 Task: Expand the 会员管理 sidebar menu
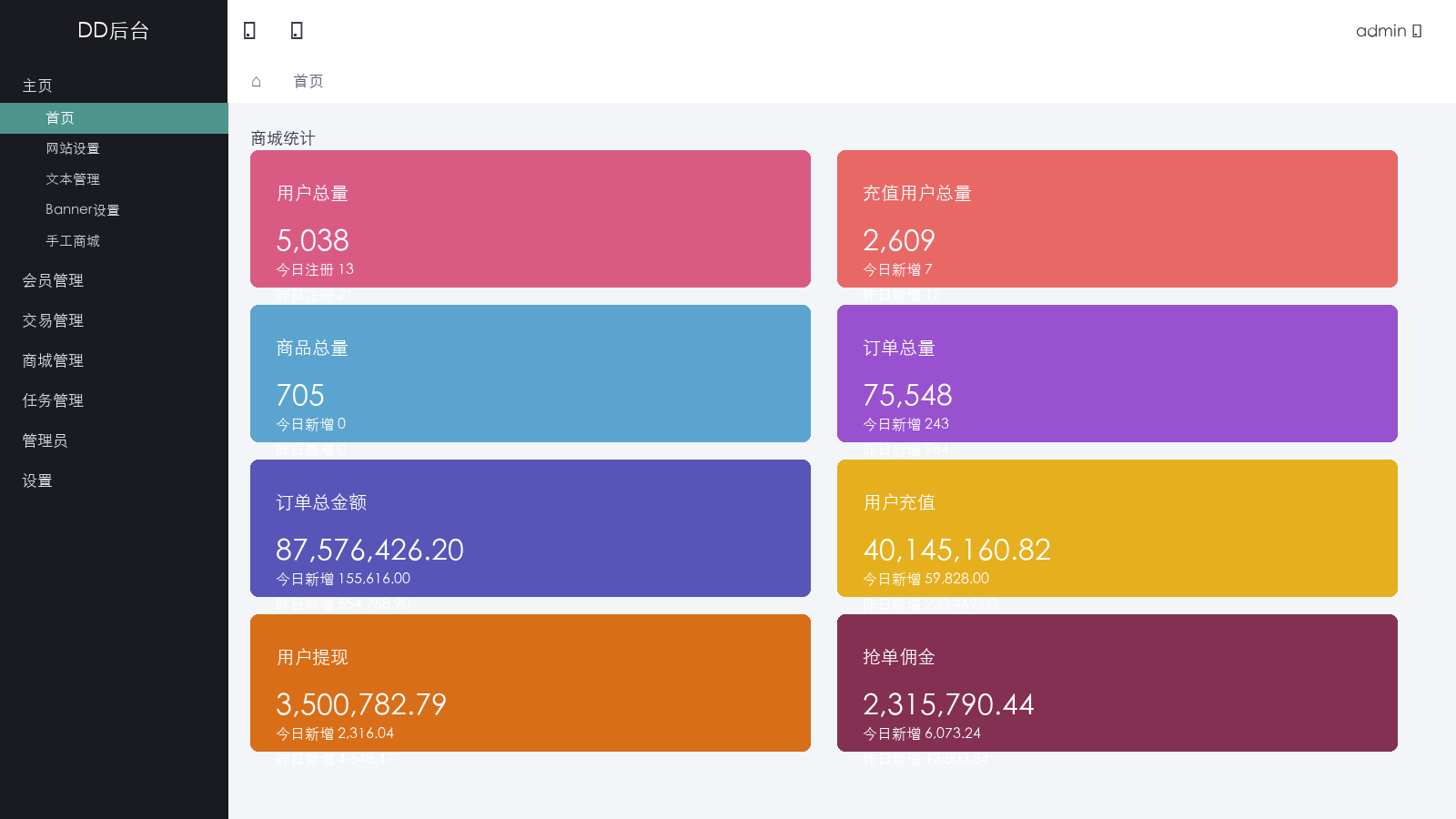pos(114,280)
